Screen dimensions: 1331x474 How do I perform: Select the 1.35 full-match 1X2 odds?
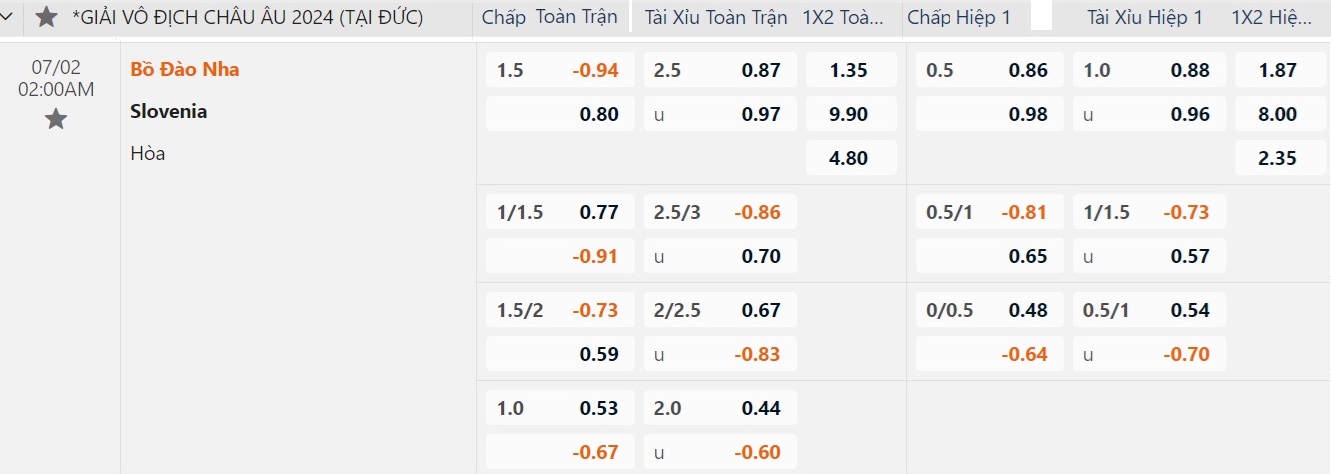pos(850,70)
